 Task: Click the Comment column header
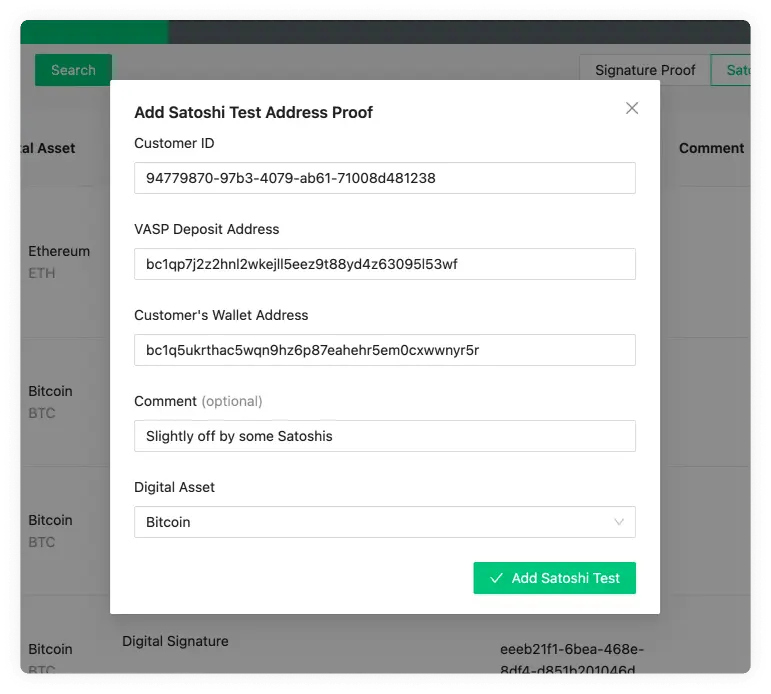pyautogui.click(x=711, y=148)
